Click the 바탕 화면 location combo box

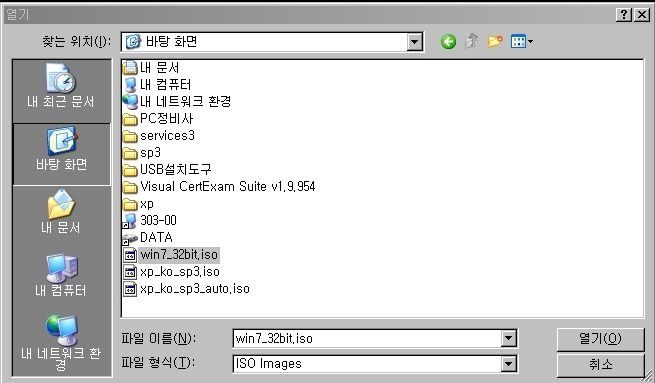tap(272, 42)
